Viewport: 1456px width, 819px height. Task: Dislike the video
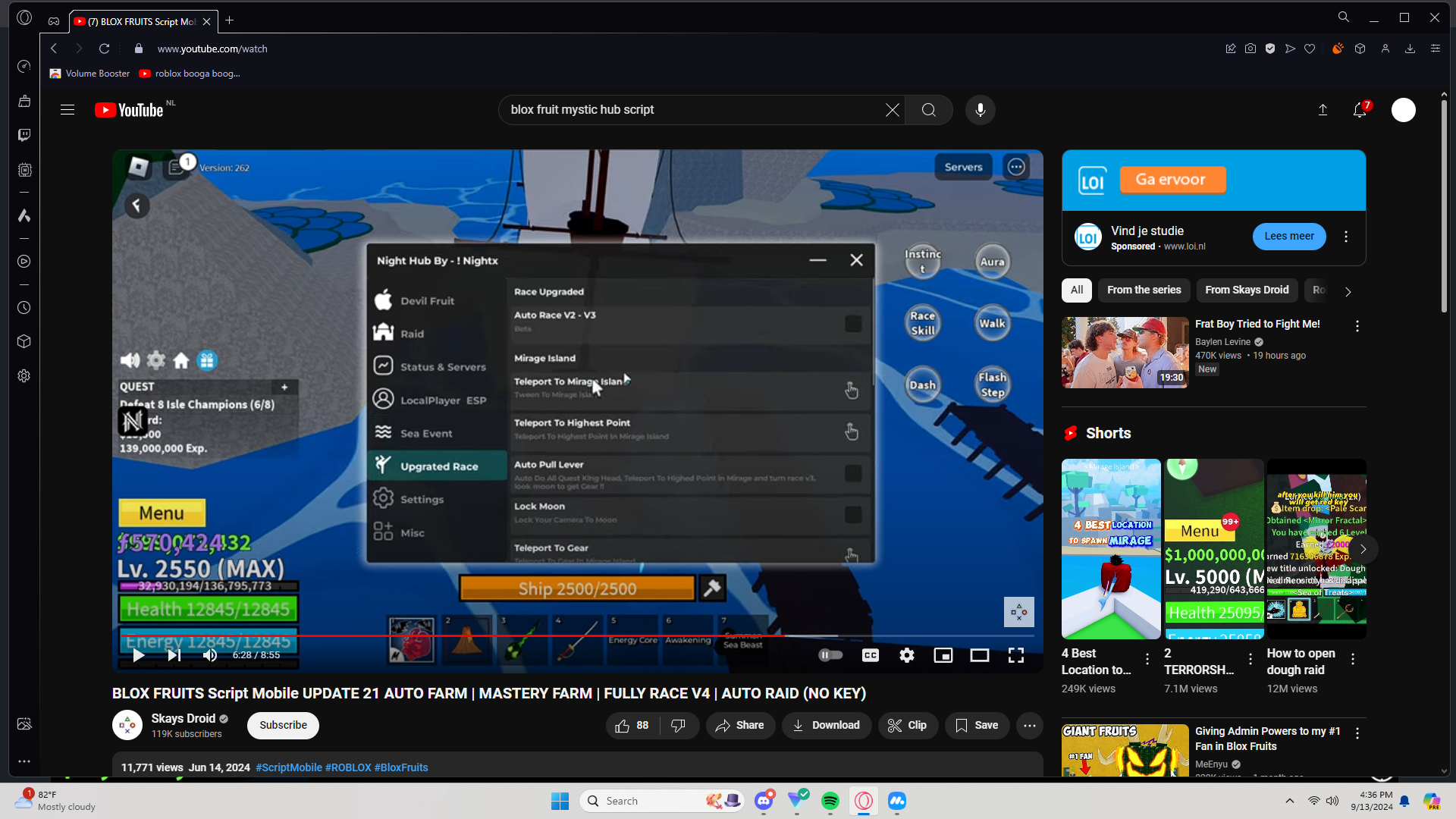(679, 726)
